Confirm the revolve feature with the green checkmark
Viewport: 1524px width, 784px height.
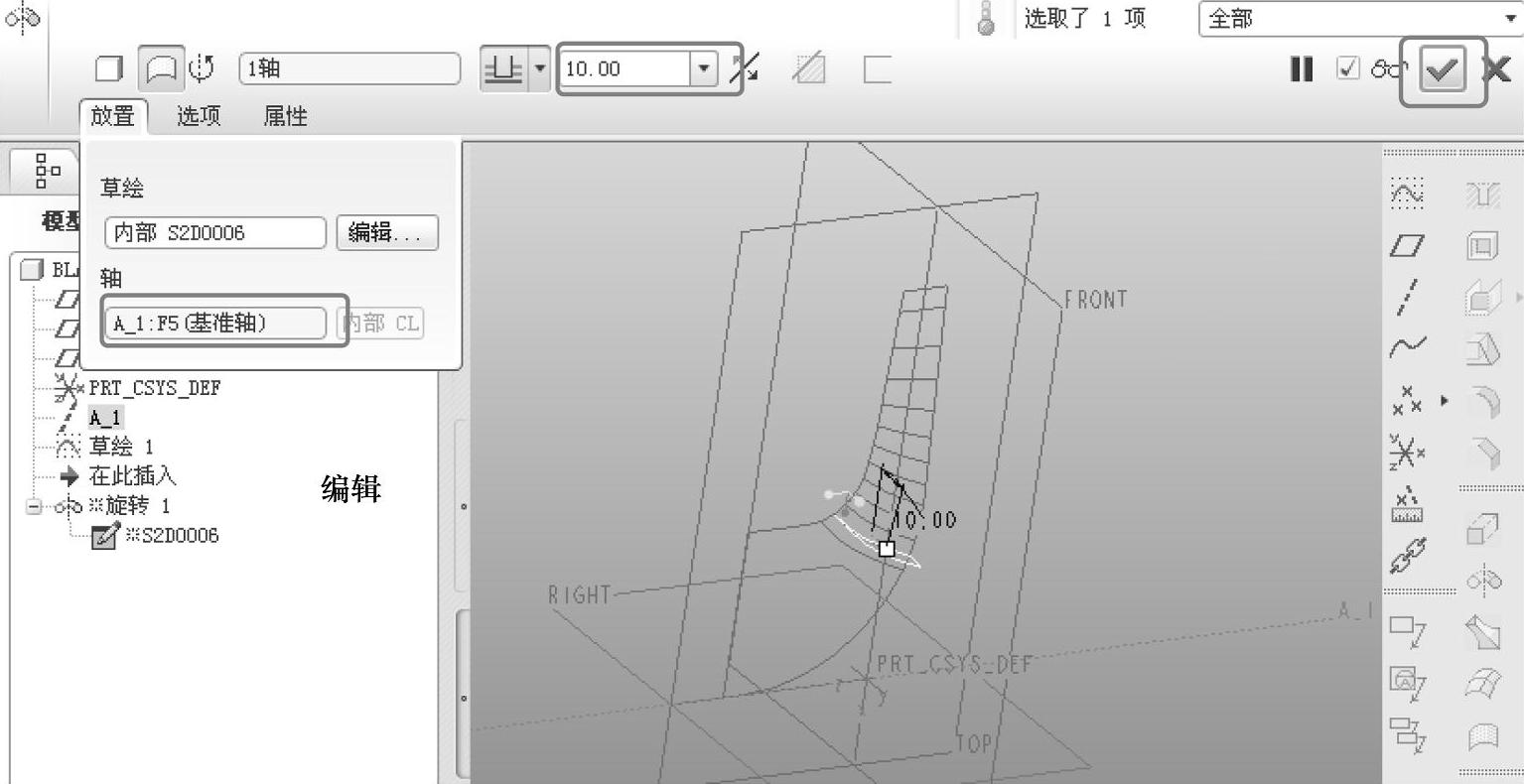click(1443, 70)
